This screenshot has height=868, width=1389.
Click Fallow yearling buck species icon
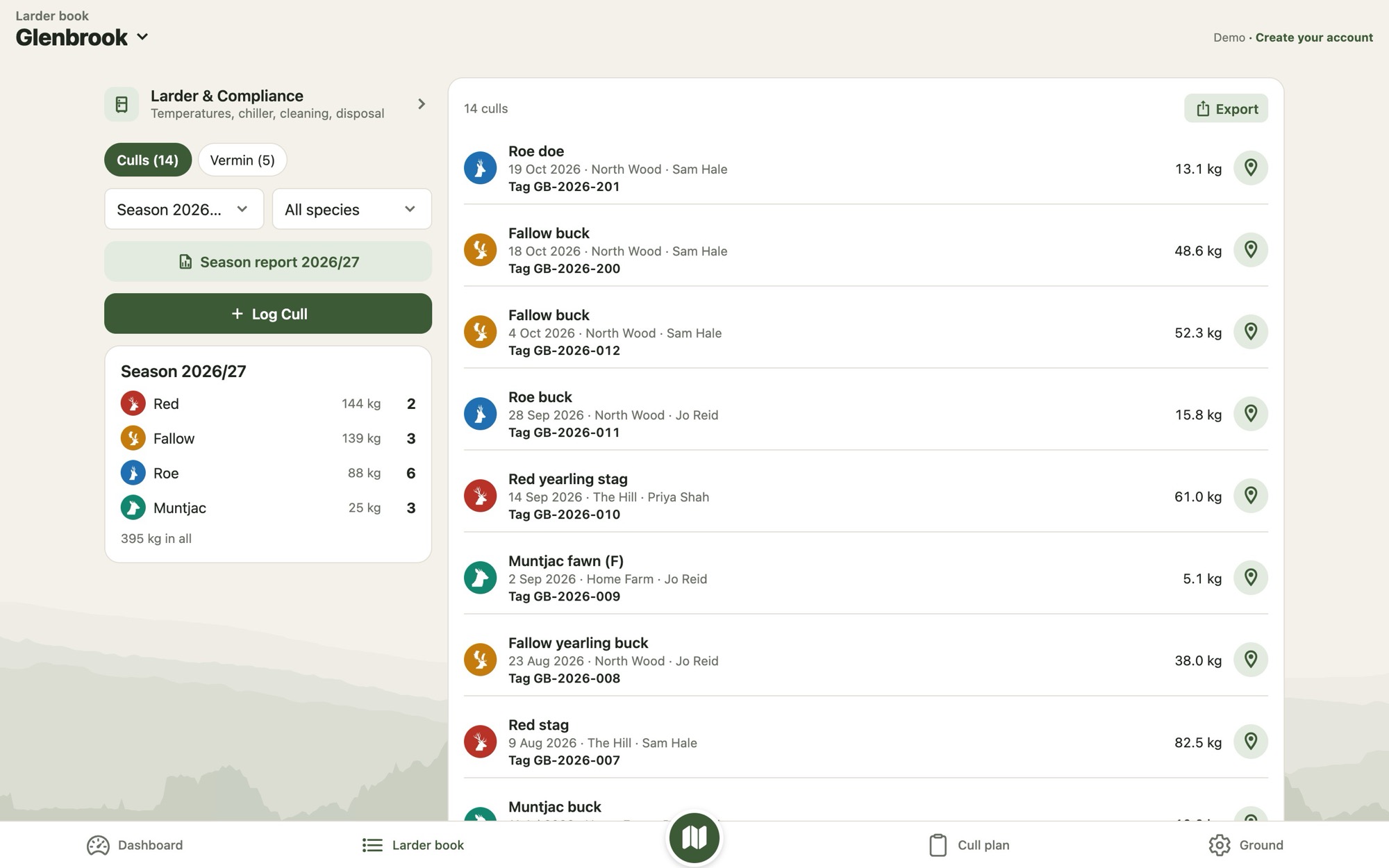click(x=480, y=660)
